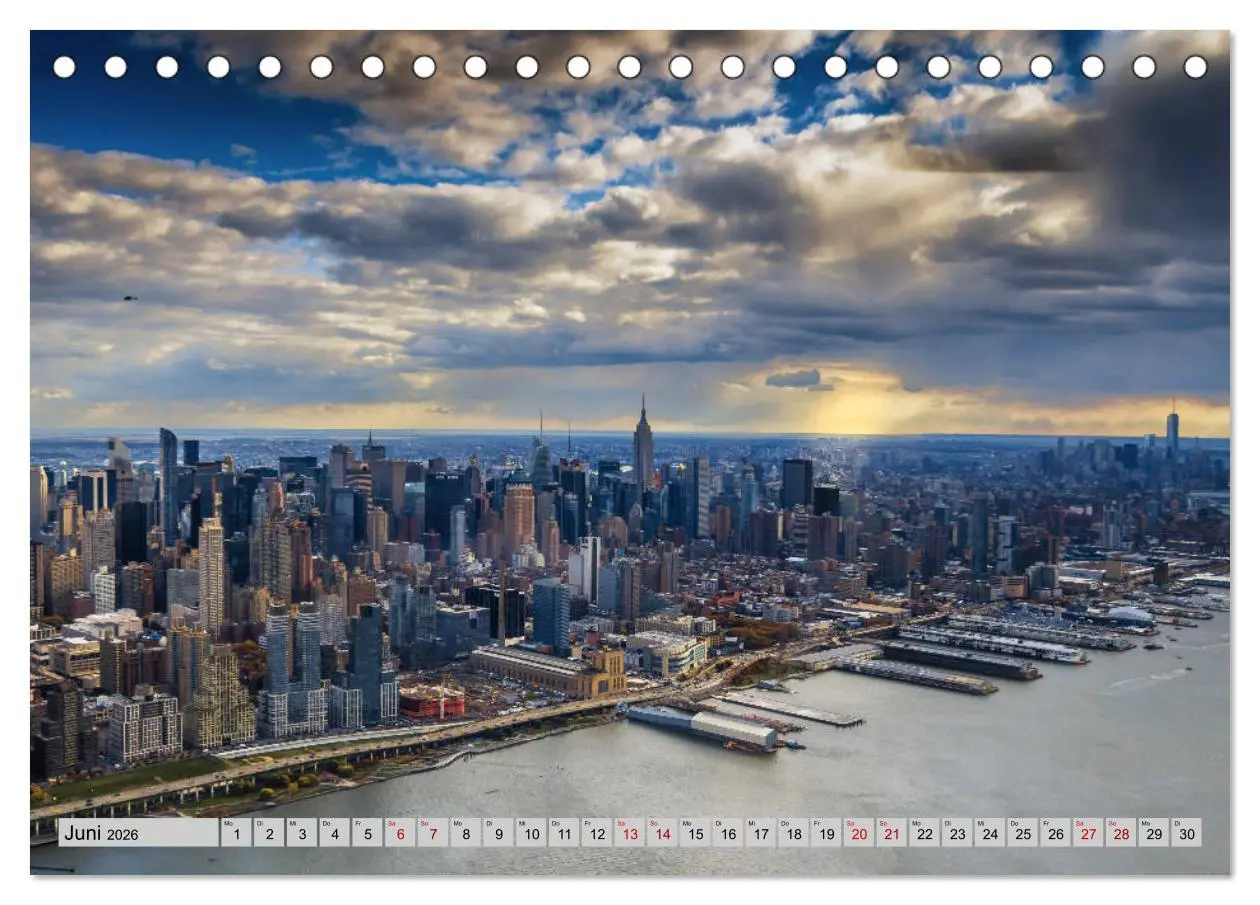Pick date cell 26

click(1056, 833)
